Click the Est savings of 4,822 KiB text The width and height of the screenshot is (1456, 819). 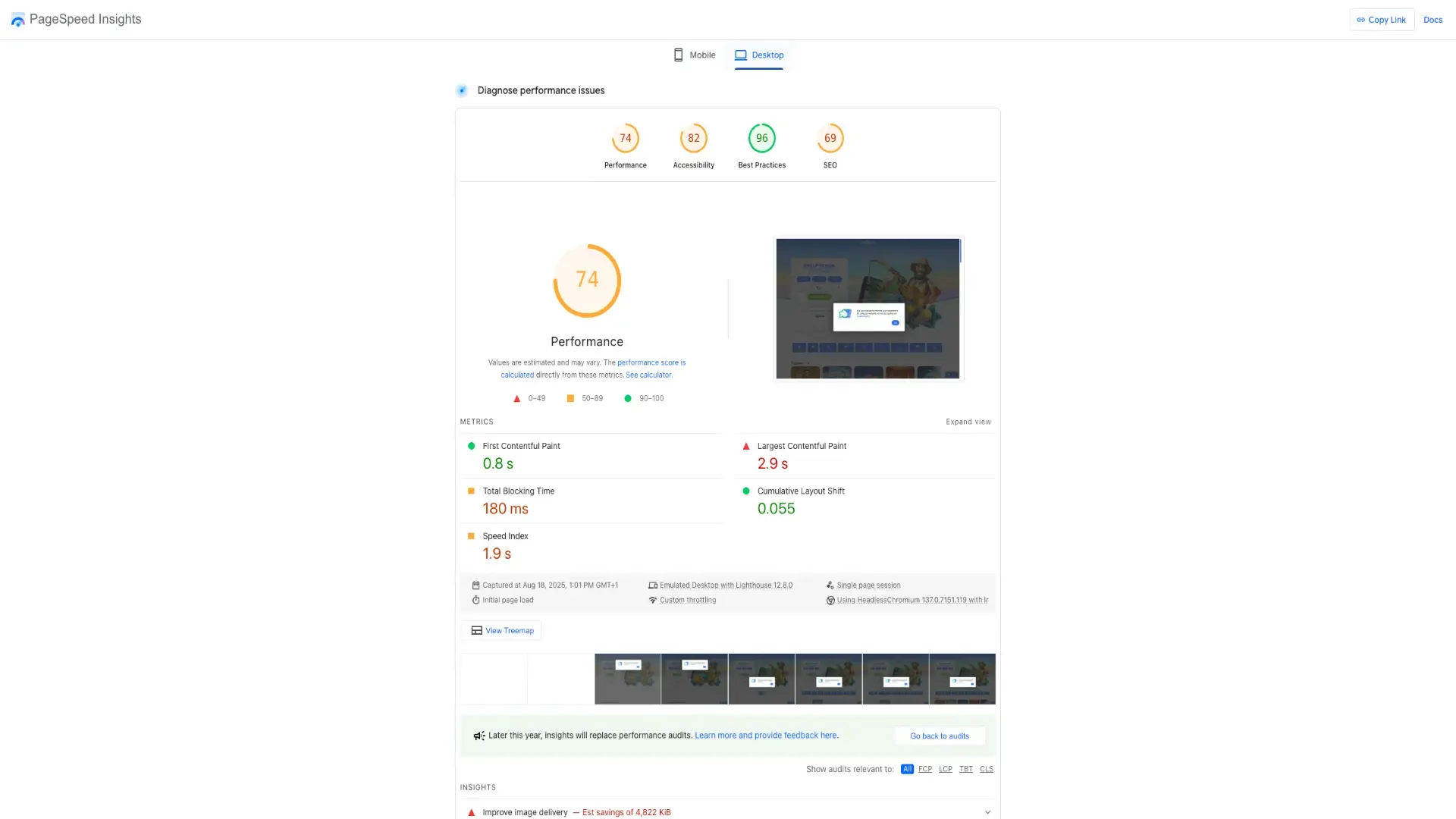click(626, 812)
